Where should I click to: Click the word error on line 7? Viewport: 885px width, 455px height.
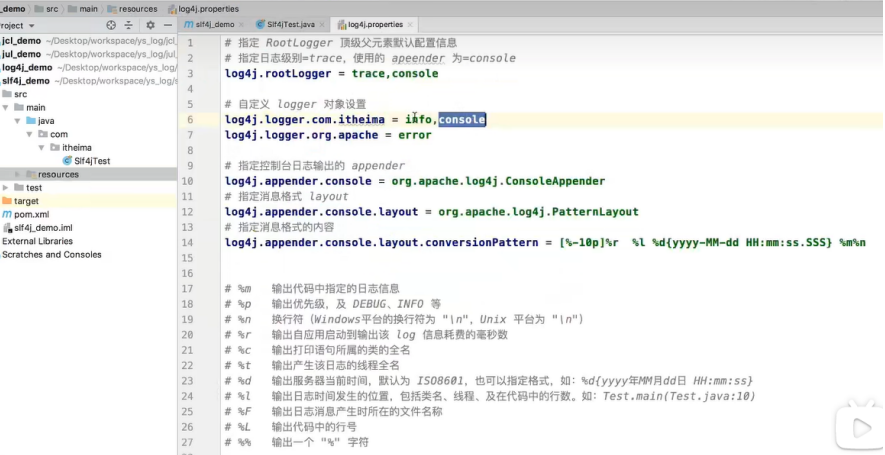point(415,135)
